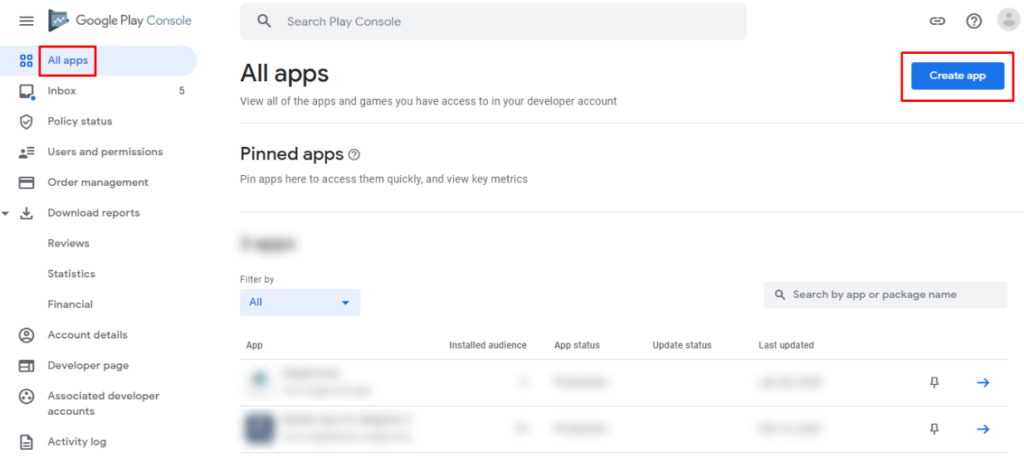Click the Google Play Console logo
1024x458 pixels.
120,21
